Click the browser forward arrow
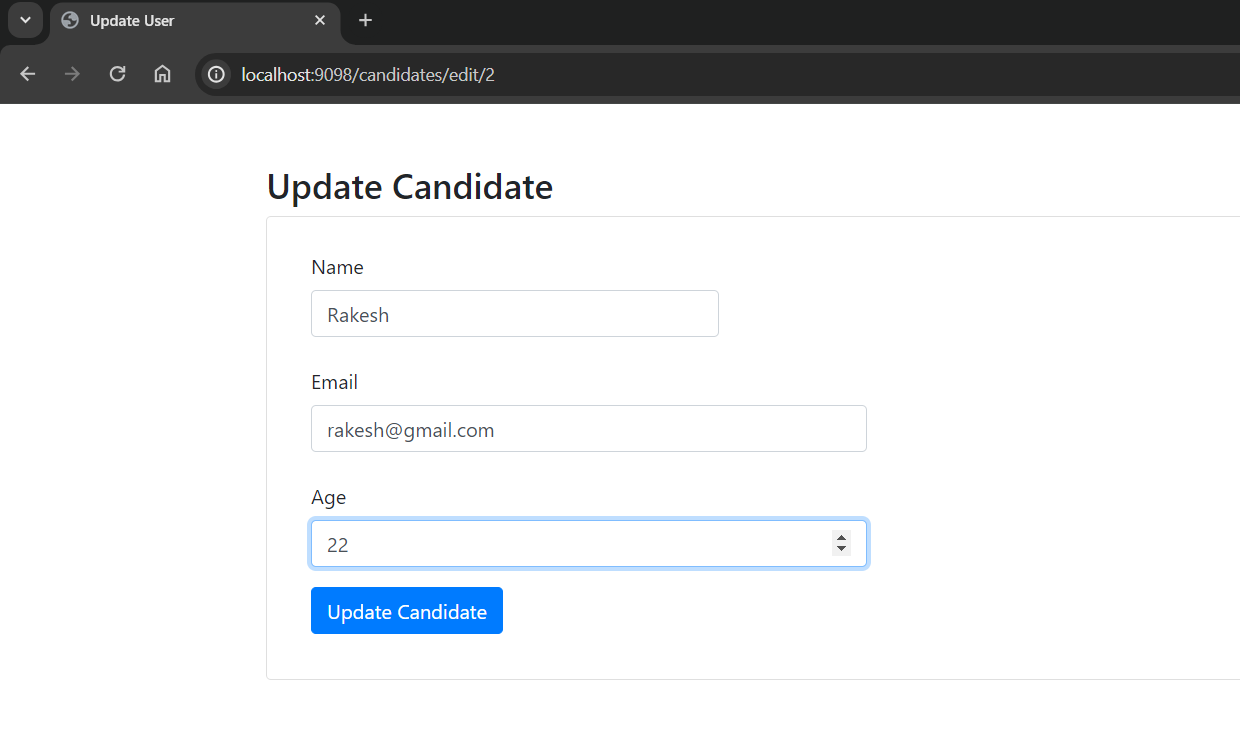The image size is (1240, 736). [x=72, y=74]
